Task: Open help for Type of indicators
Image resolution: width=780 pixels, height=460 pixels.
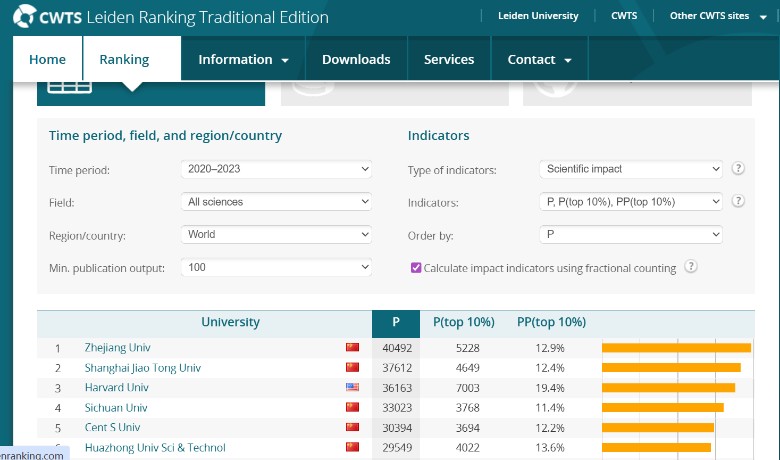Action: (x=738, y=169)
